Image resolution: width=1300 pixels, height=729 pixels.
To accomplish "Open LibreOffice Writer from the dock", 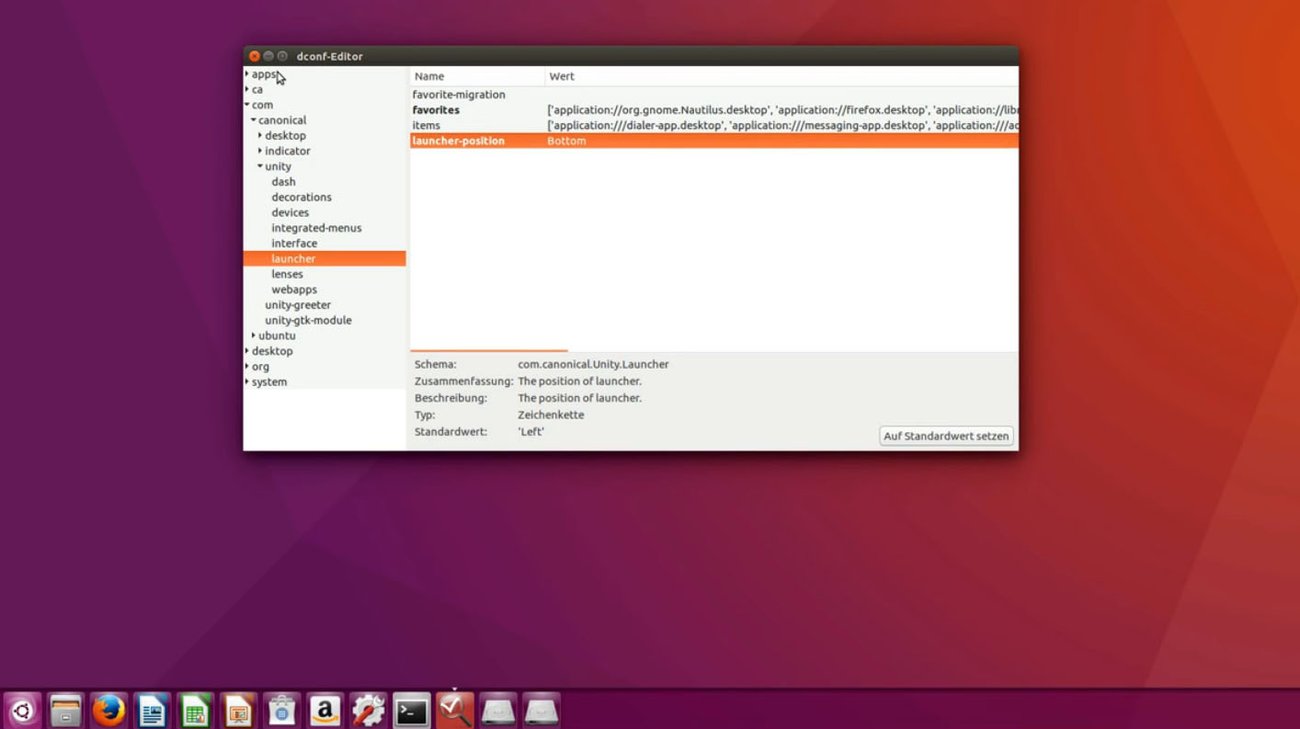I will coord(152,709).
